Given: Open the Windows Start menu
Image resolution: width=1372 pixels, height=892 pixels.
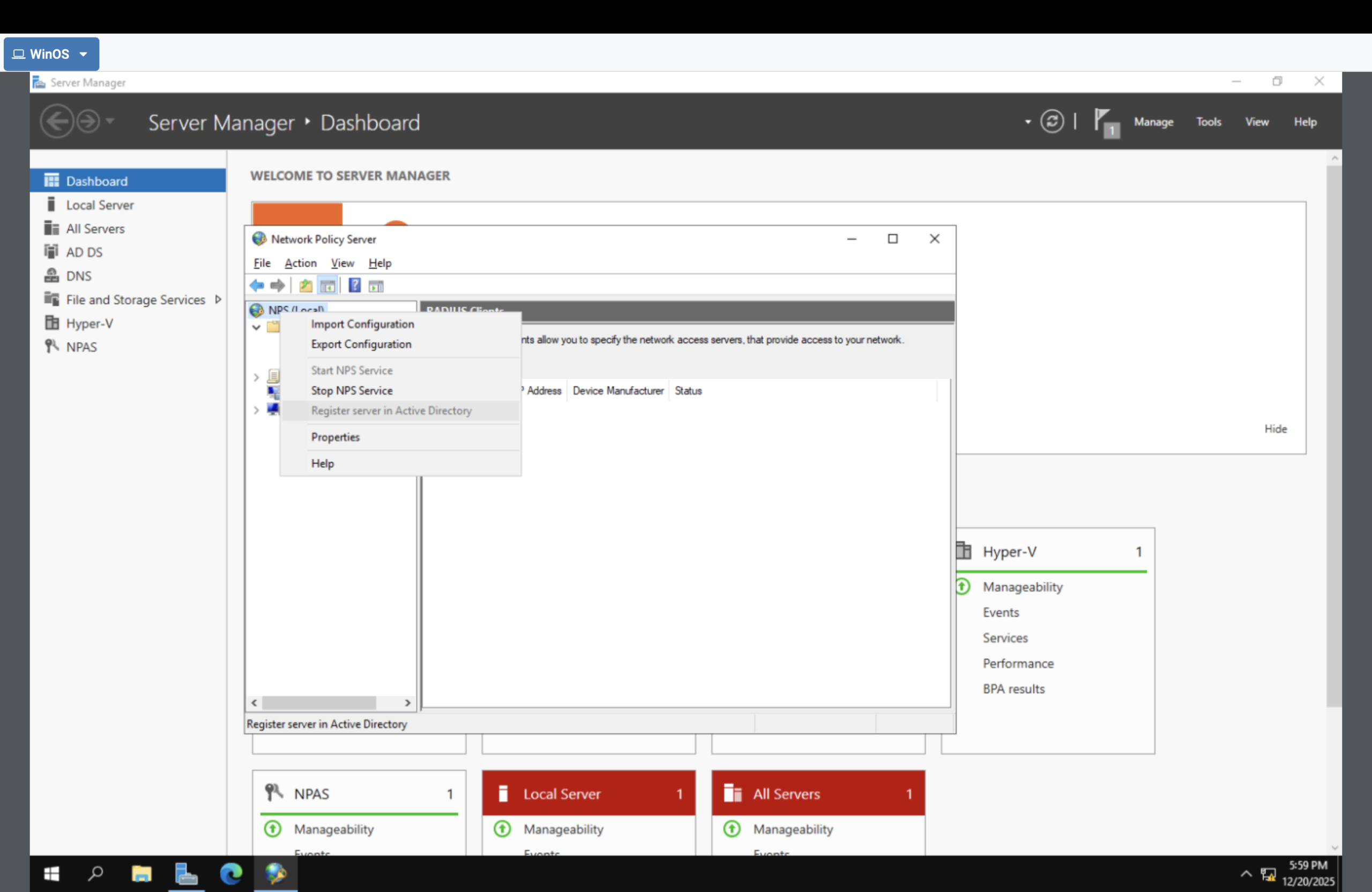Looking at the screenshot, I should (51, 874).
